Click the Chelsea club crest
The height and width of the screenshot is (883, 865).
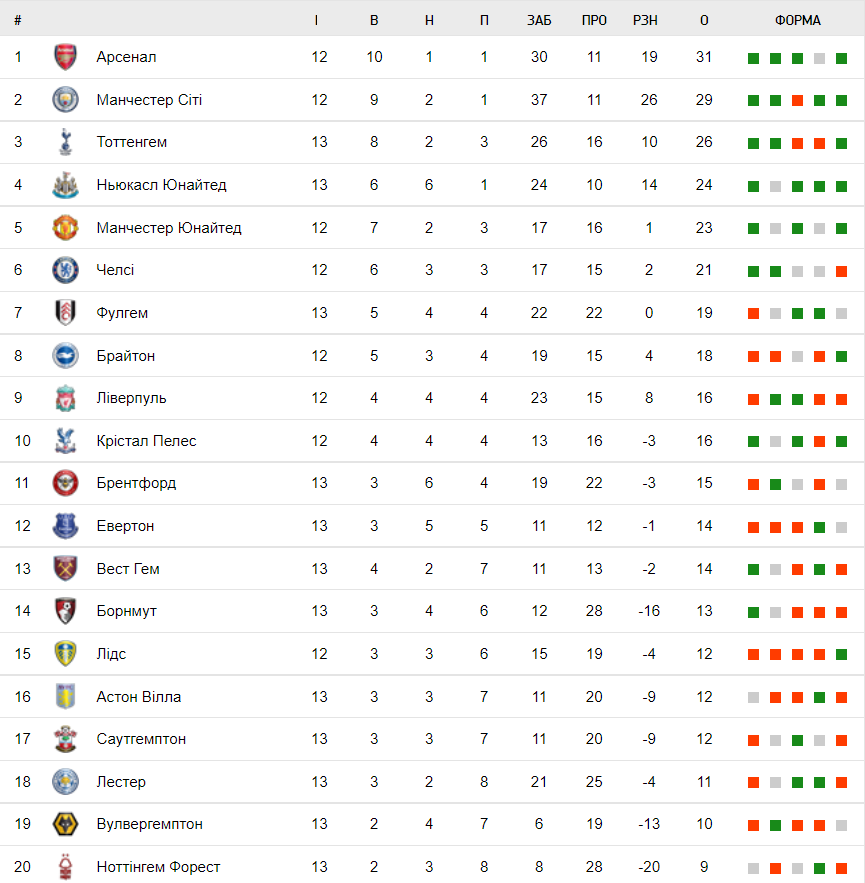click(x=65, y=270)
